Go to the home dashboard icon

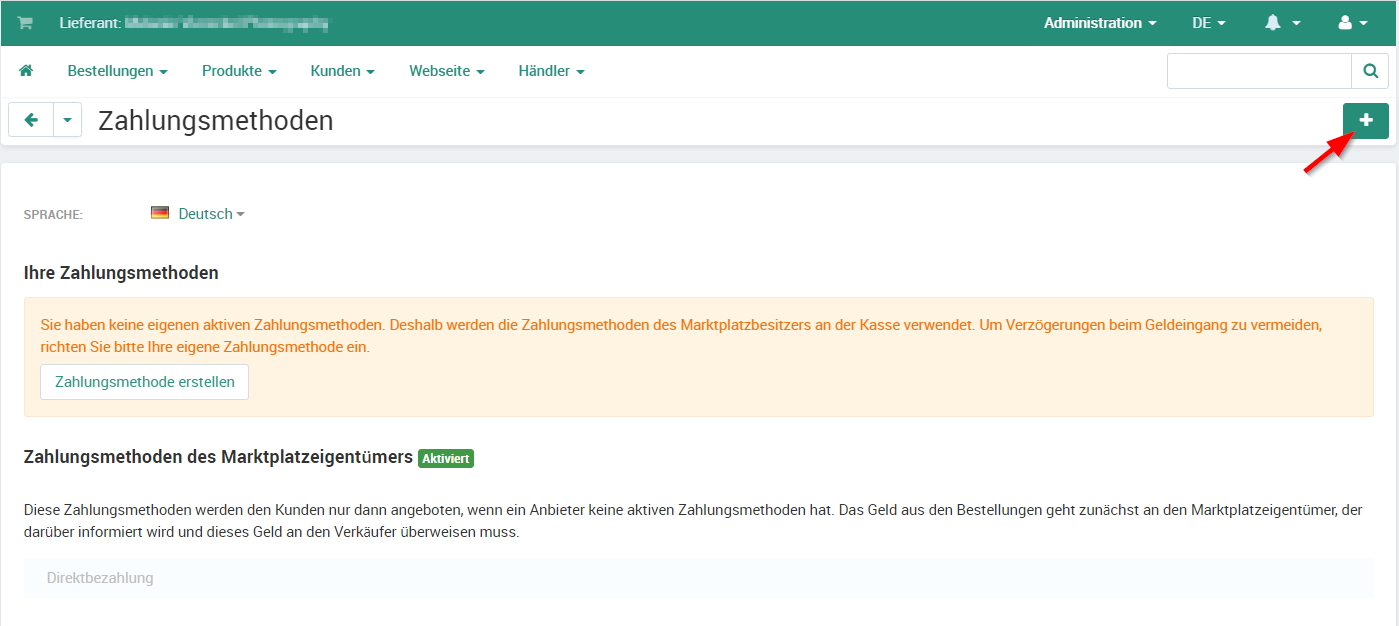click(26, 71)
